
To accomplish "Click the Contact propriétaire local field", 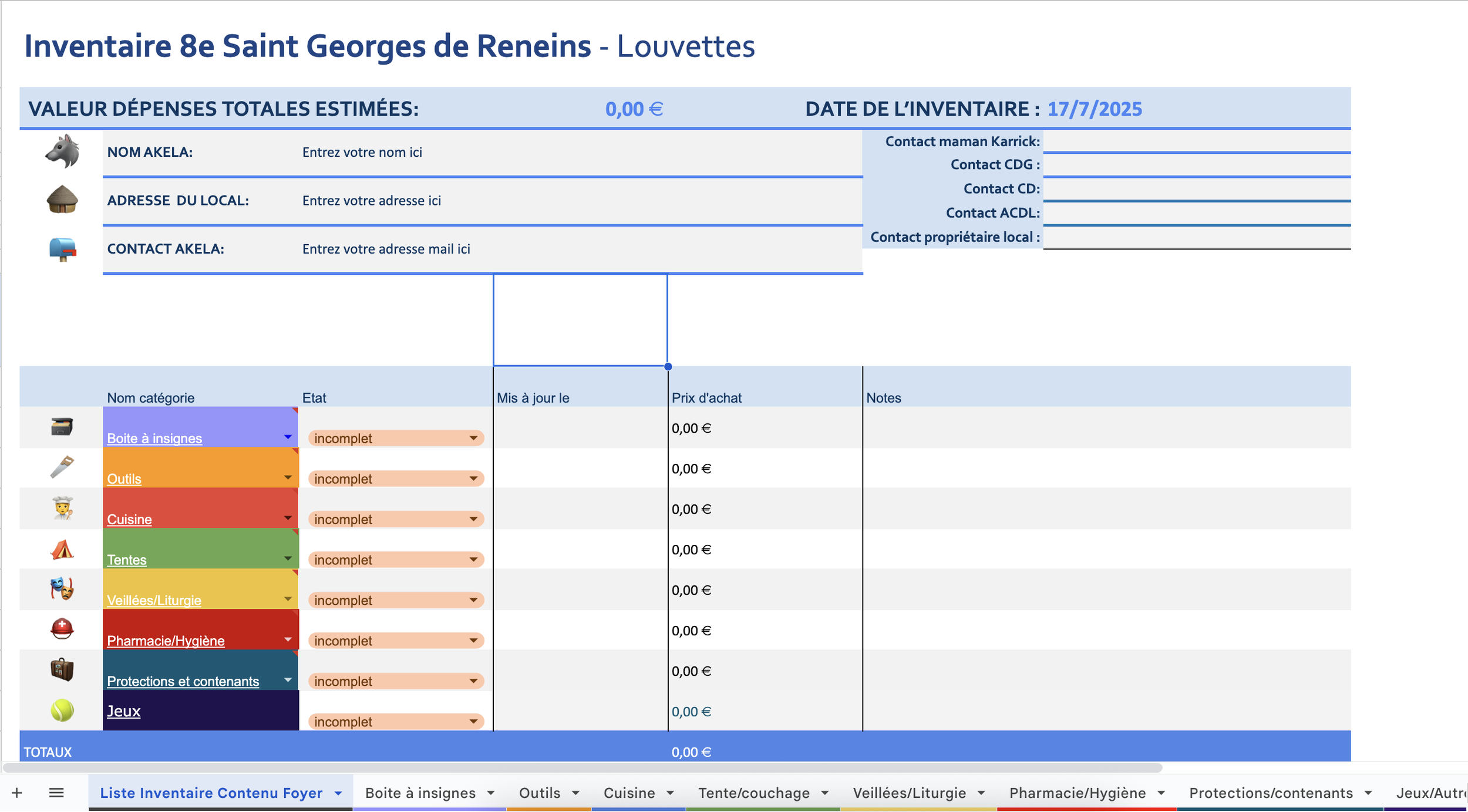I will click(1197, 237).
